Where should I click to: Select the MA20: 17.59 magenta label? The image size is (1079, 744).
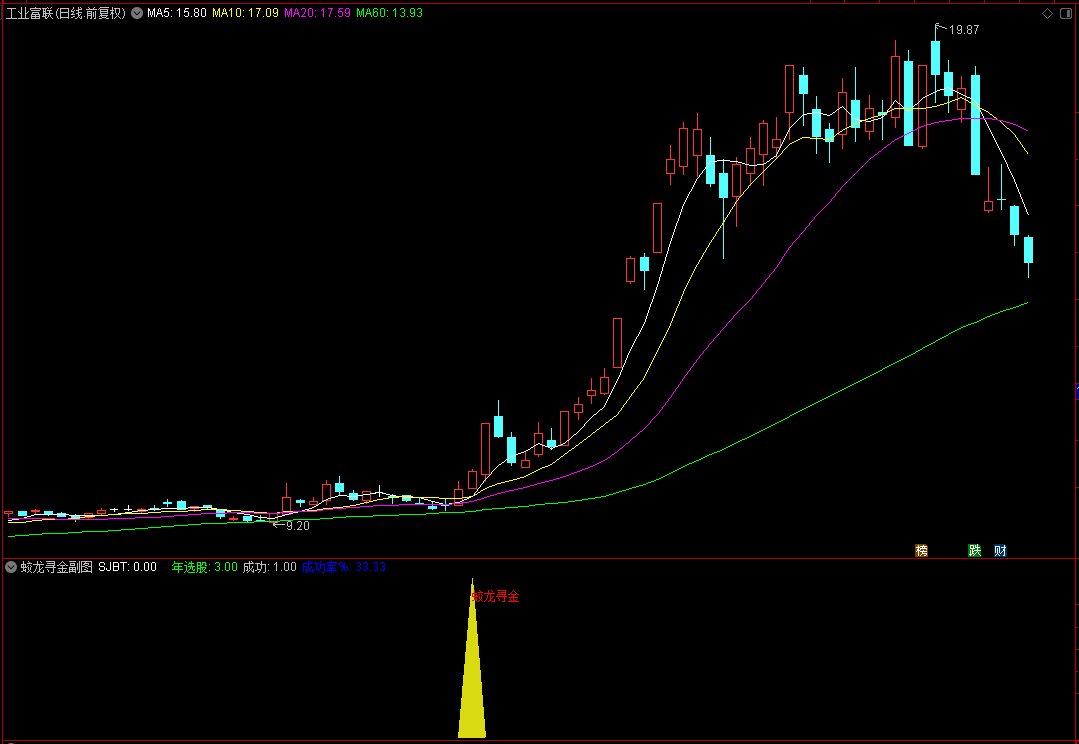pyautogui.click(x=317, y=13)
